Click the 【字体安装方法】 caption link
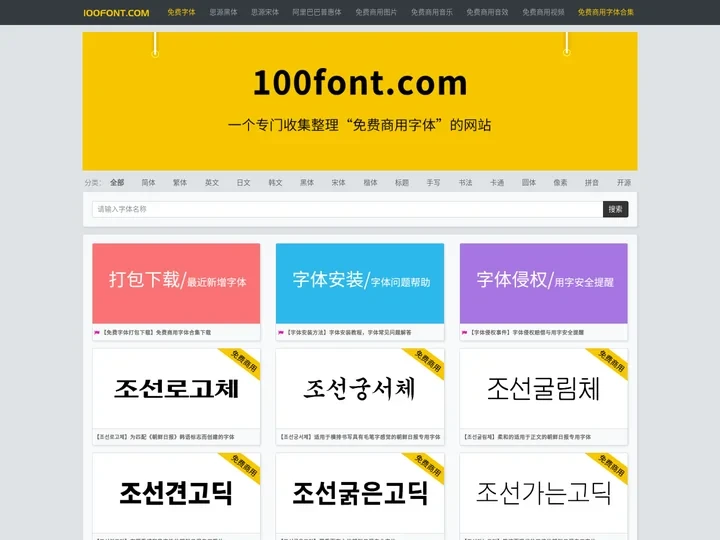Viewport: 720px width, 540px height. (348, 332)
